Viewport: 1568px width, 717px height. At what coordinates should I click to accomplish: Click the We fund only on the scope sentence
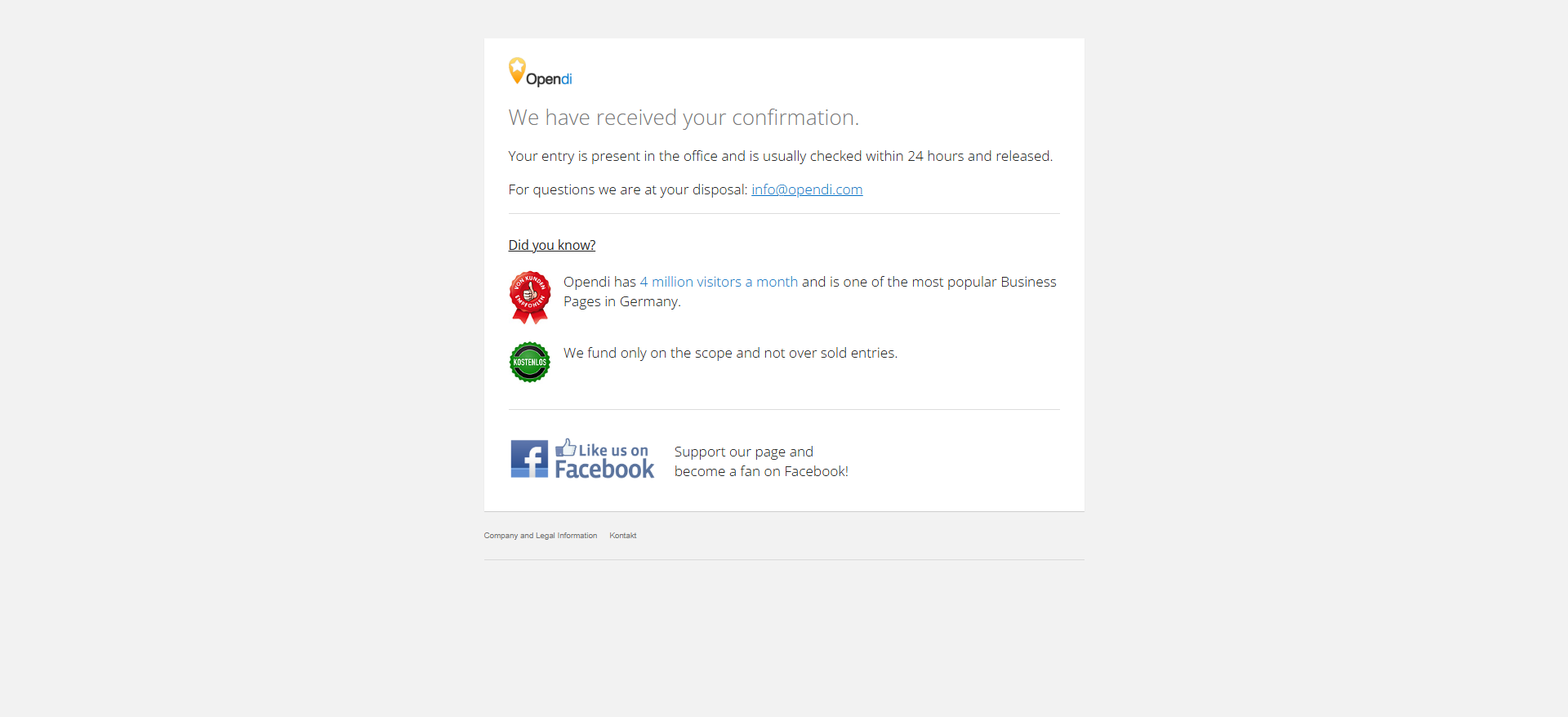tap(730, 353)
